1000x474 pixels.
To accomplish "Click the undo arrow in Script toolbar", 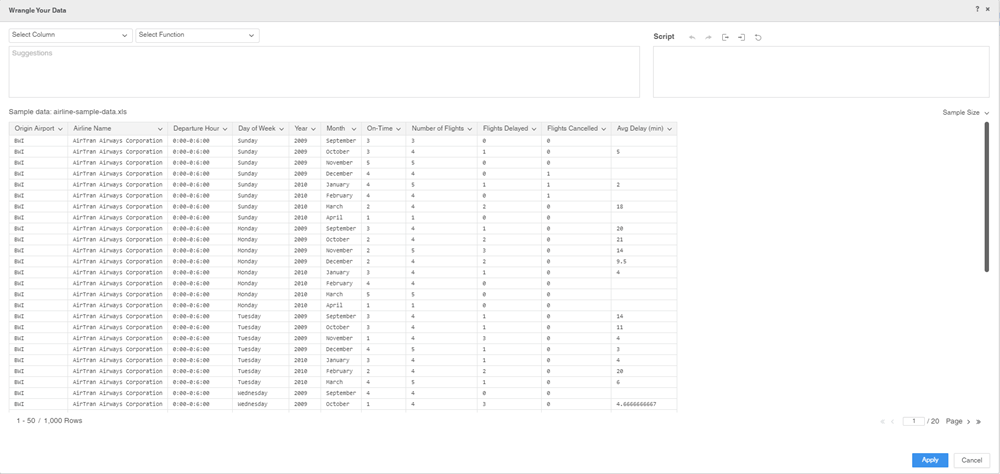I will (x=692, y=37).
